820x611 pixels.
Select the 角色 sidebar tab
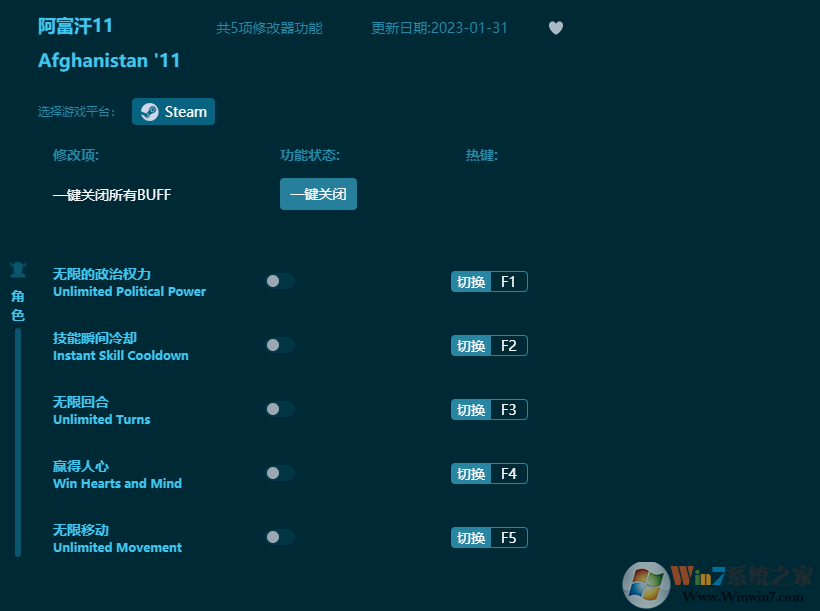click(18, 306)
